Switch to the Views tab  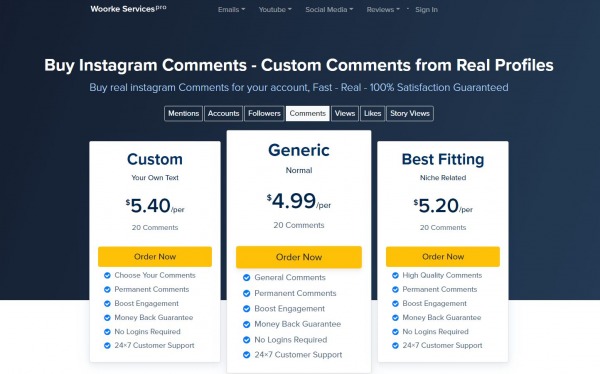(345, 113)
